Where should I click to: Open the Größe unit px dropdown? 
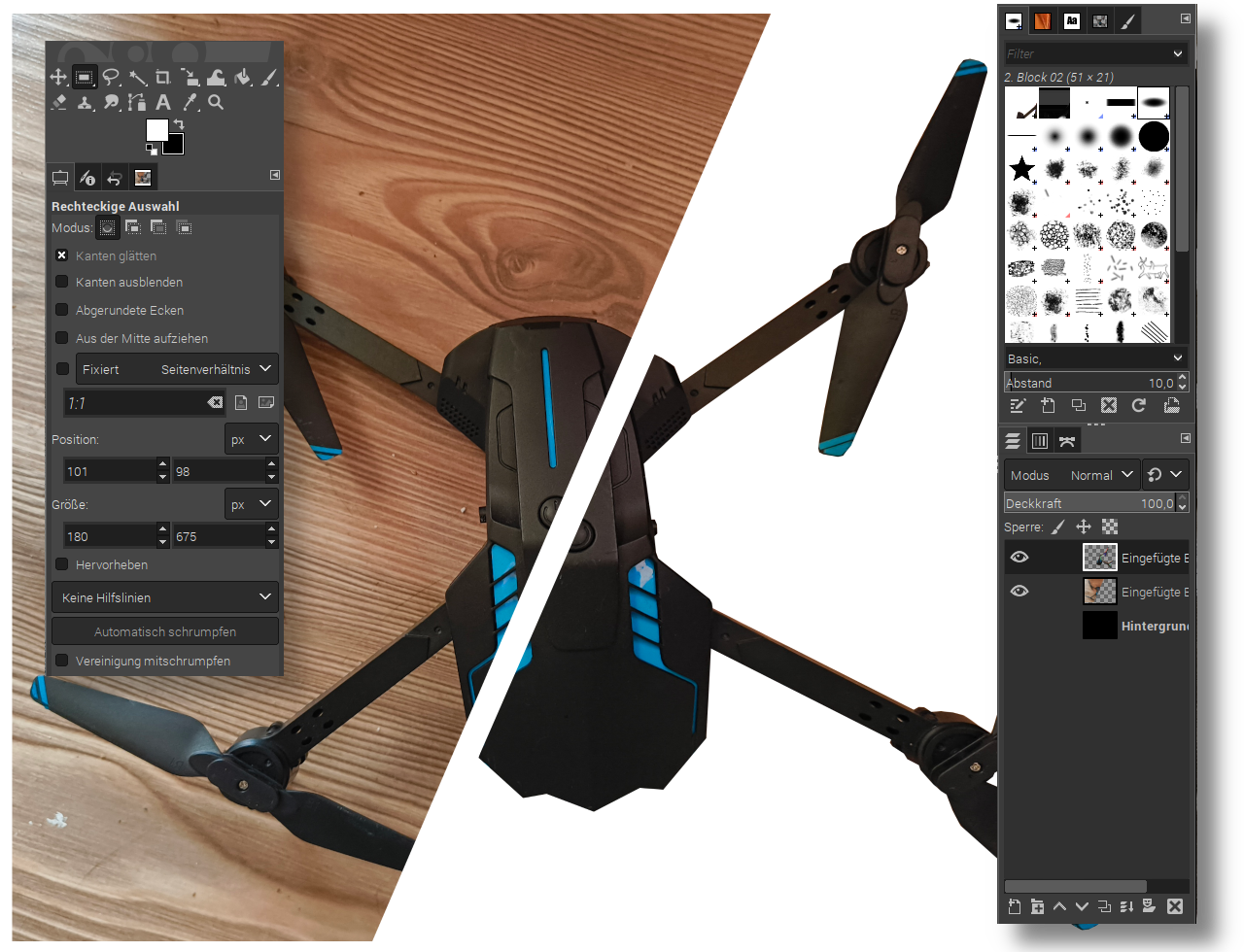[252, 504]
